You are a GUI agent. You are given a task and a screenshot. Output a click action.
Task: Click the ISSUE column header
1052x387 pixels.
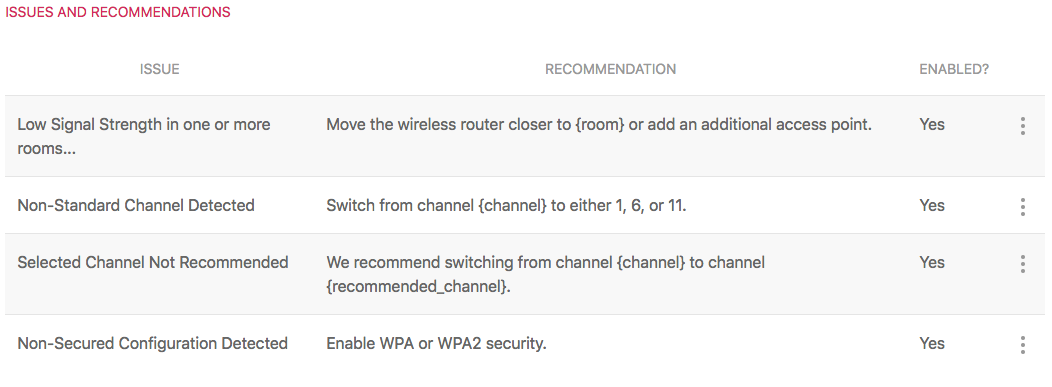(x=160, y=69)
